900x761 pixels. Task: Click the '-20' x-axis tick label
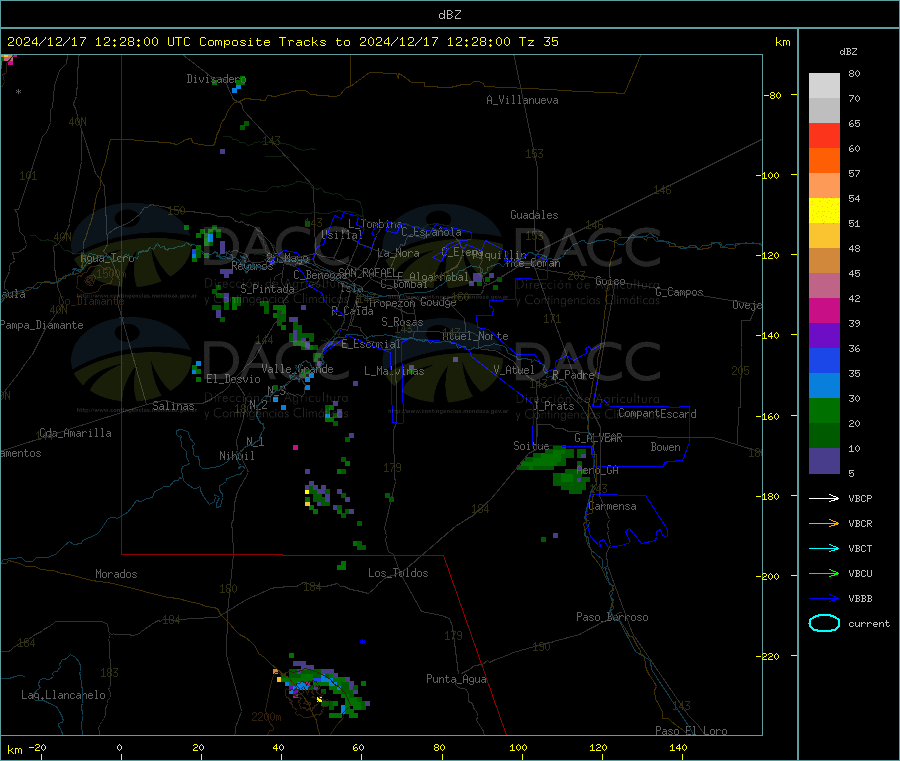(37, 747)
